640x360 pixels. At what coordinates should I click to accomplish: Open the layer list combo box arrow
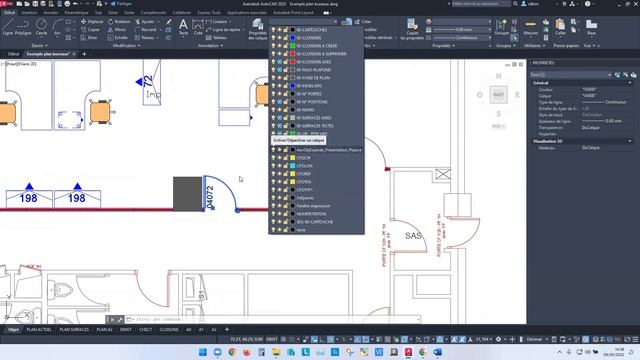(x=336, y=22)
